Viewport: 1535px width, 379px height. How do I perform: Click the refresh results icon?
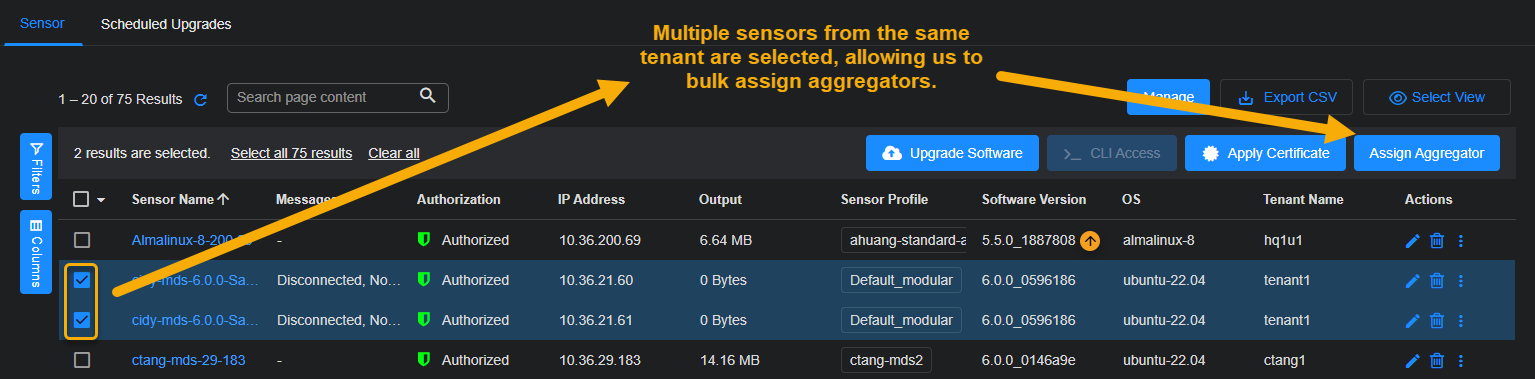click(200, 99)
